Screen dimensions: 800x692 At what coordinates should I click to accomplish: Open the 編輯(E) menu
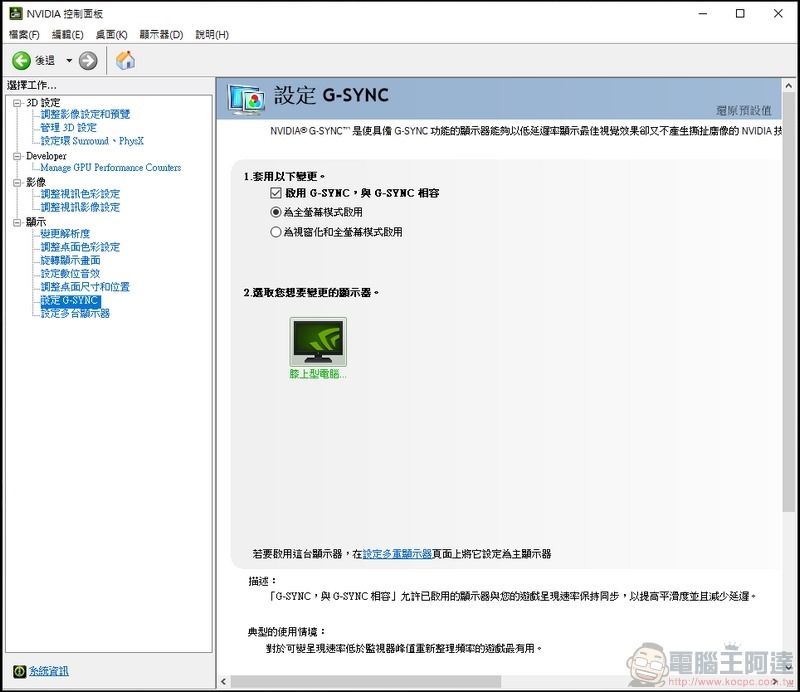pos(67,35)
